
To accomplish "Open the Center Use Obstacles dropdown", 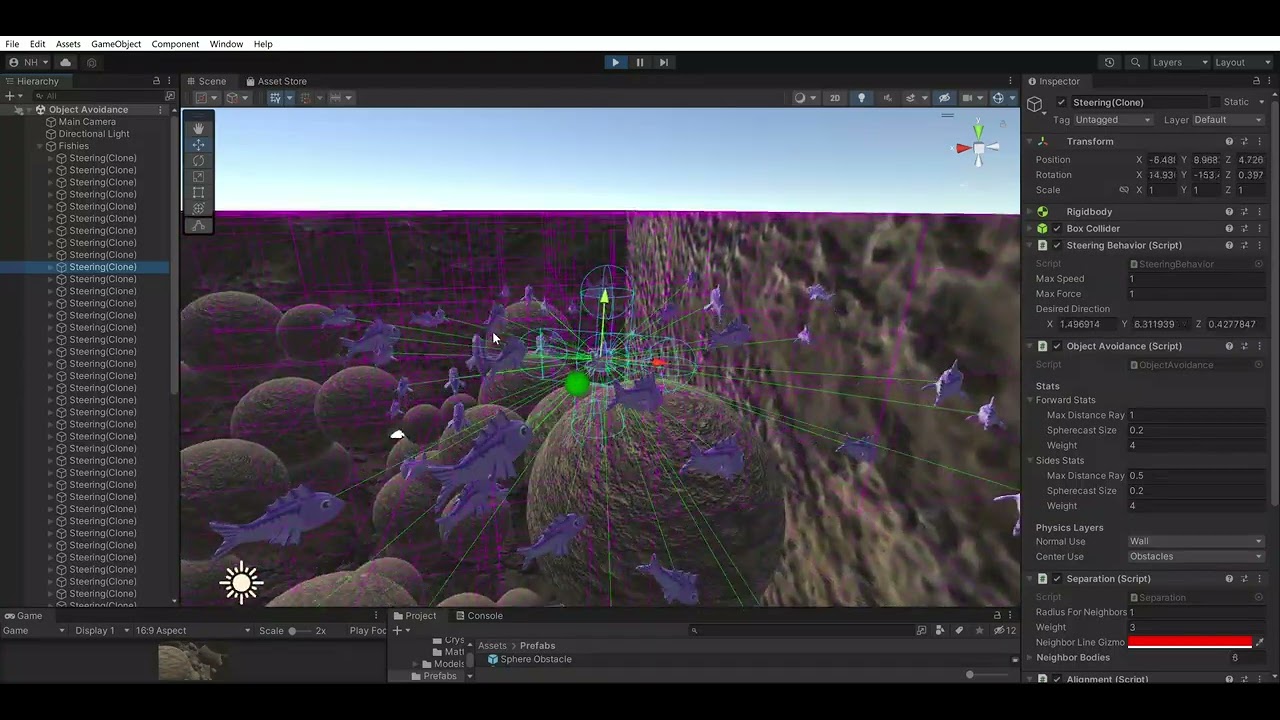I will coord(1196,557).
